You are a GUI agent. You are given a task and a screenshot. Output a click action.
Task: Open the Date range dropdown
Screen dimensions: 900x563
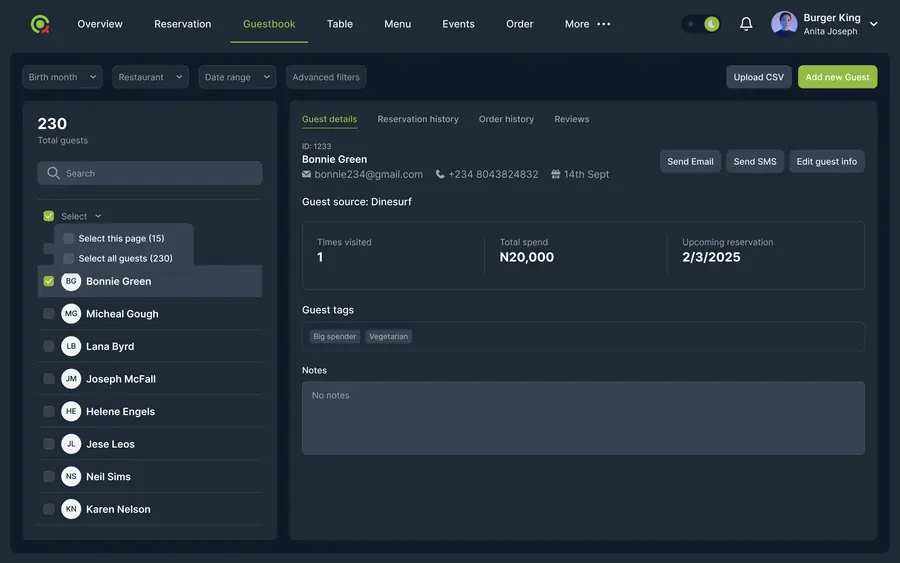(237, 77)
